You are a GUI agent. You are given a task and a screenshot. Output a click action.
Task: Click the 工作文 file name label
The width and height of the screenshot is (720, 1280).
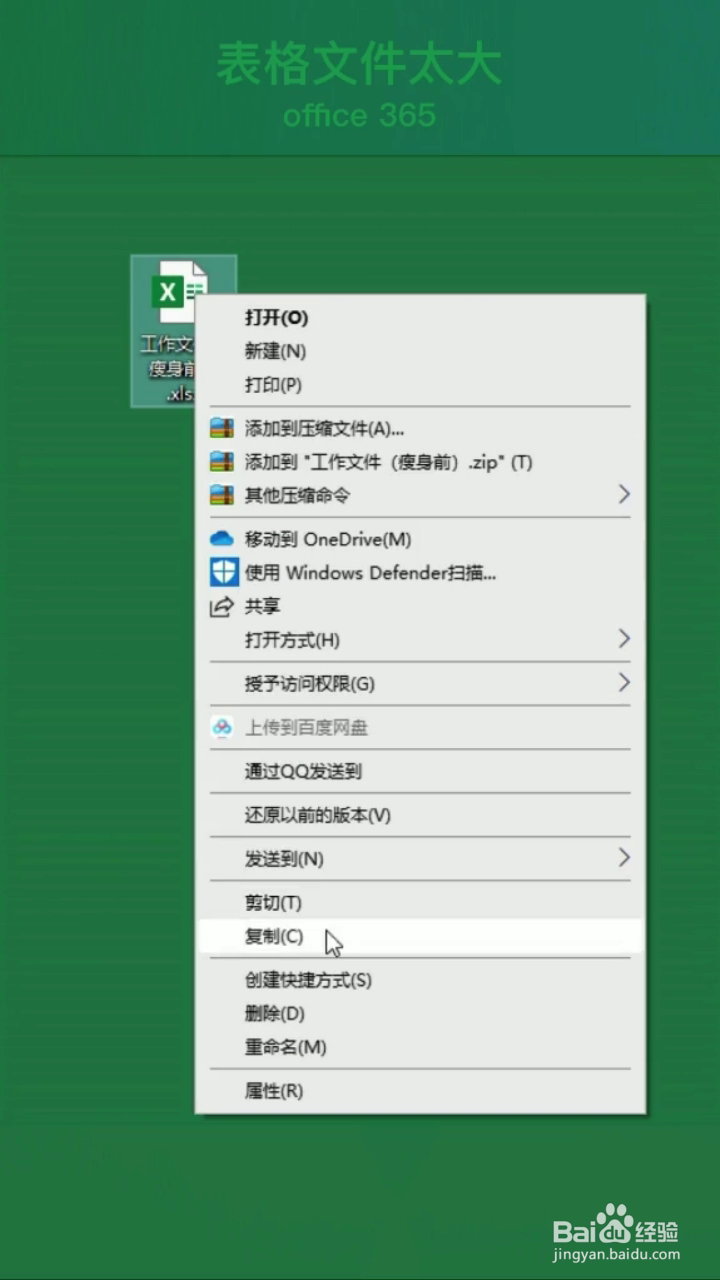(167, 344)
